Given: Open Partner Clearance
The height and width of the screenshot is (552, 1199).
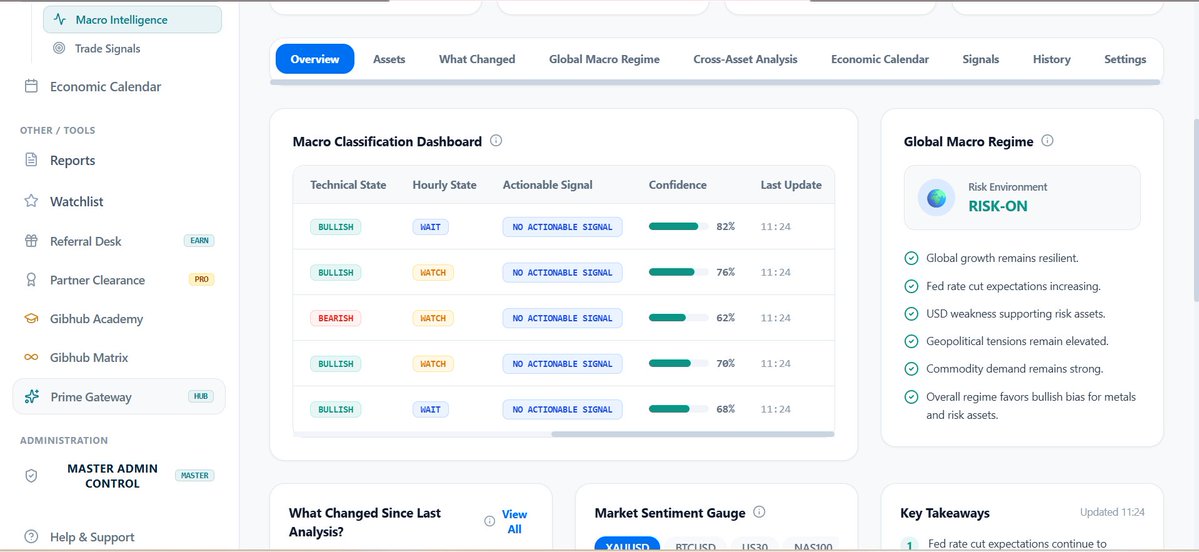Looking at the screenshot, I should (x=97, y=280).
